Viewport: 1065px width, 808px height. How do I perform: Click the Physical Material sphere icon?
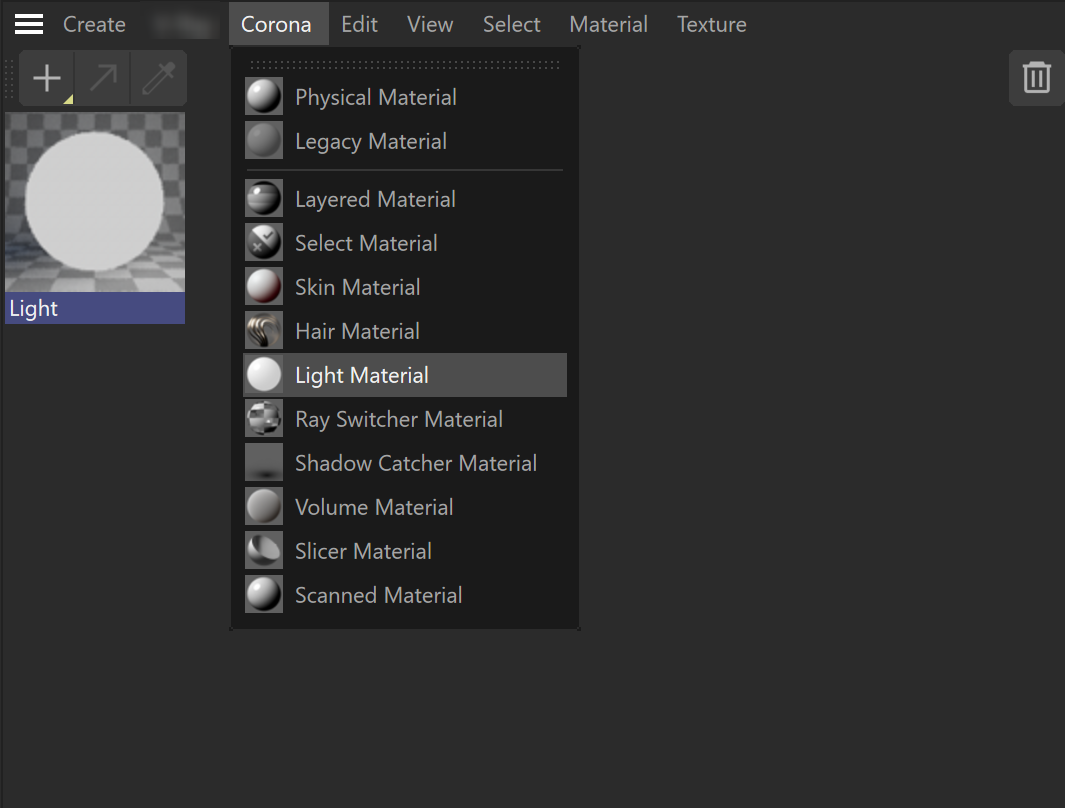point(264,96)
